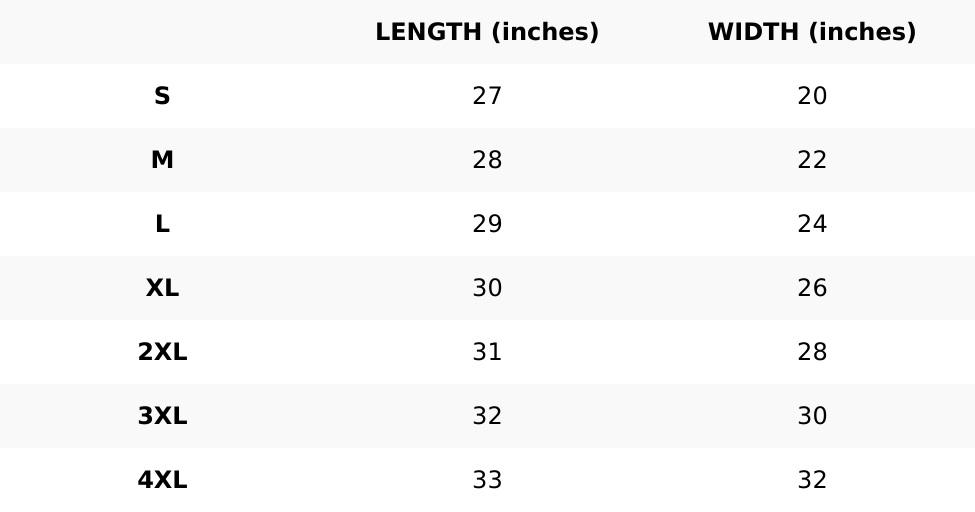Click the length value 31 for size 2XL
The image size is (975, 512).
click(x=487, y=352)
